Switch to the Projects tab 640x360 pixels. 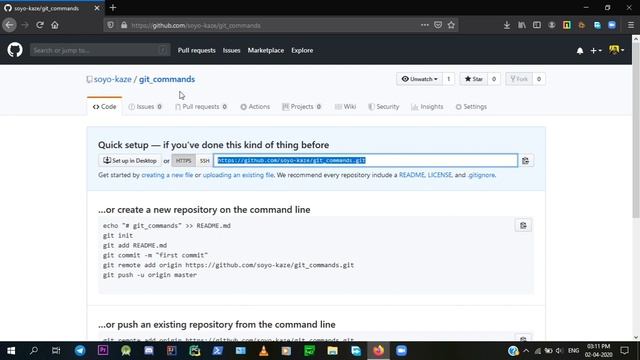tap(302, 107)
